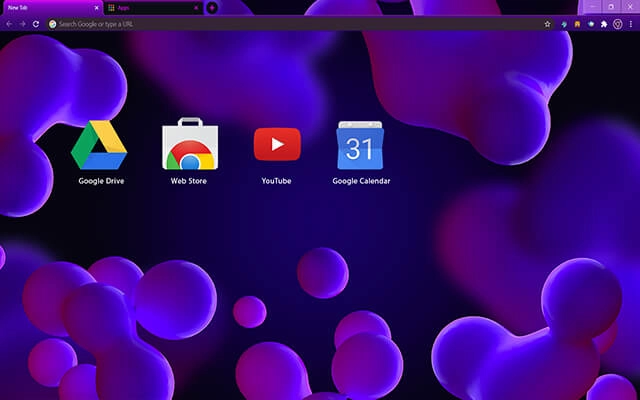This screenshot has height=400, width=640.
Task: Click the YouTube label text
Action: coord(276,181)
